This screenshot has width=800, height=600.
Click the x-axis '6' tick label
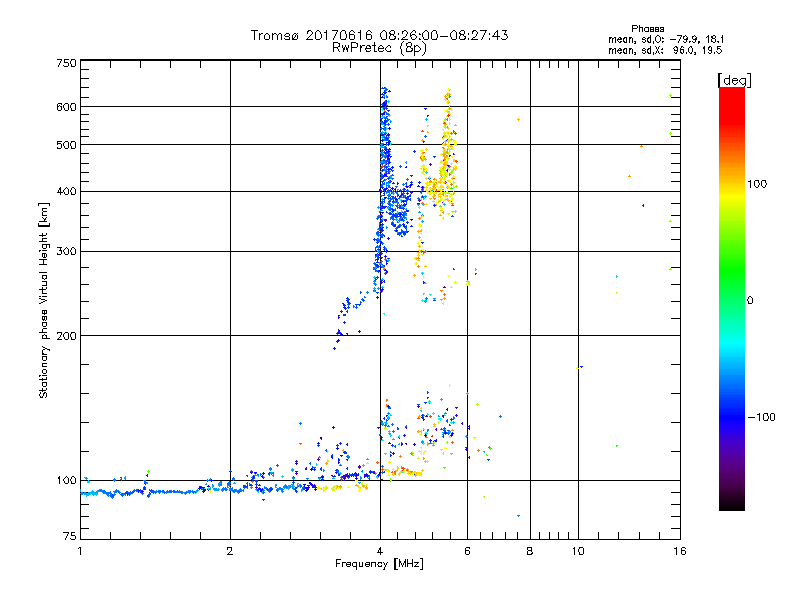point(467,551)
